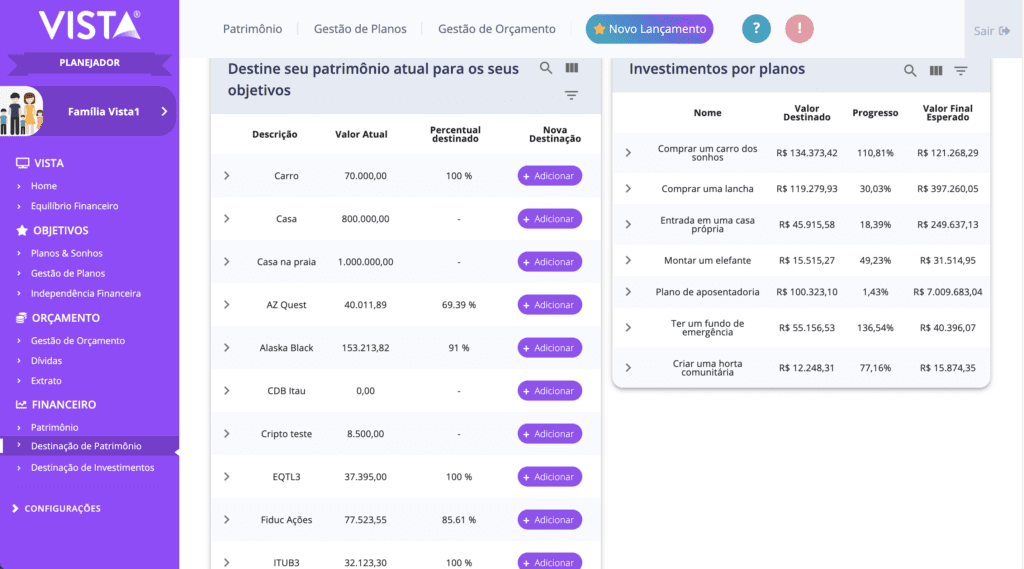
Task: Expand the Configurações sidebar section
Action: click(x=61, y=508)
